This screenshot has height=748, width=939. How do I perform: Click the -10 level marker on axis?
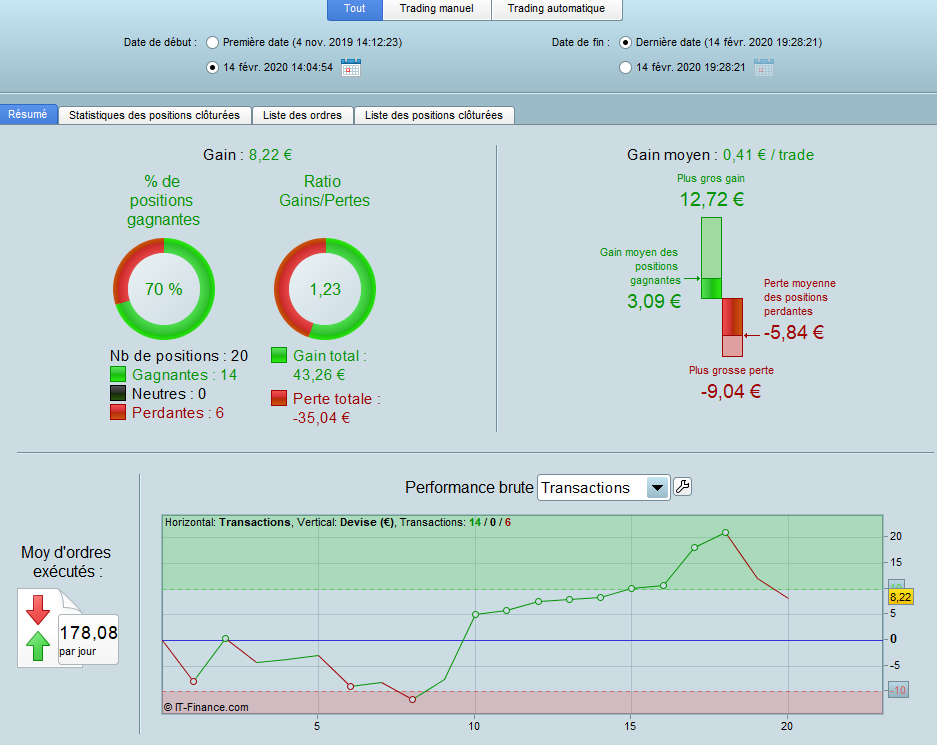tap(898, 690)
